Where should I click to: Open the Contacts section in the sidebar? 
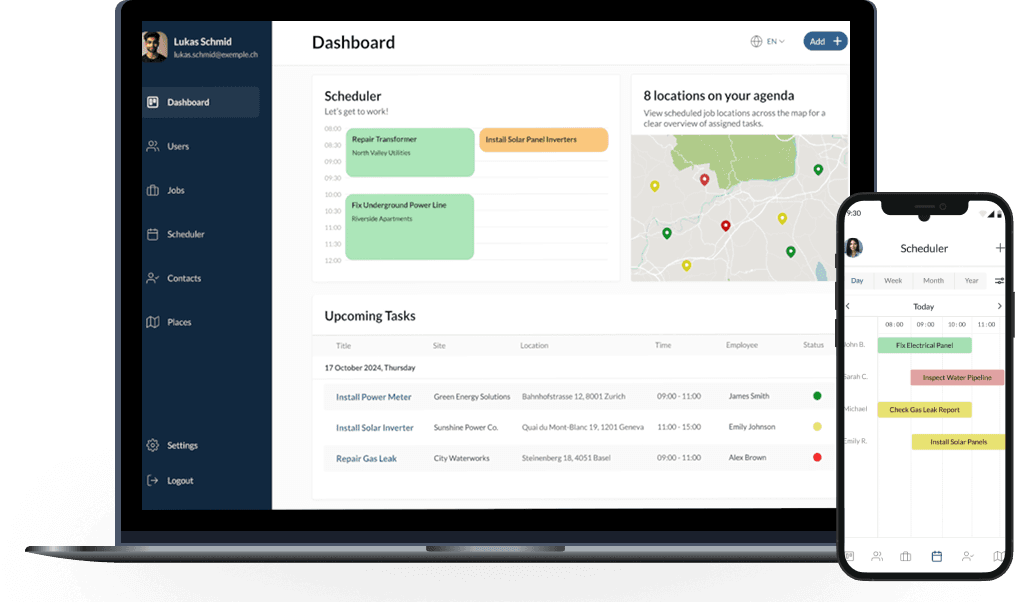coord(183,278)
